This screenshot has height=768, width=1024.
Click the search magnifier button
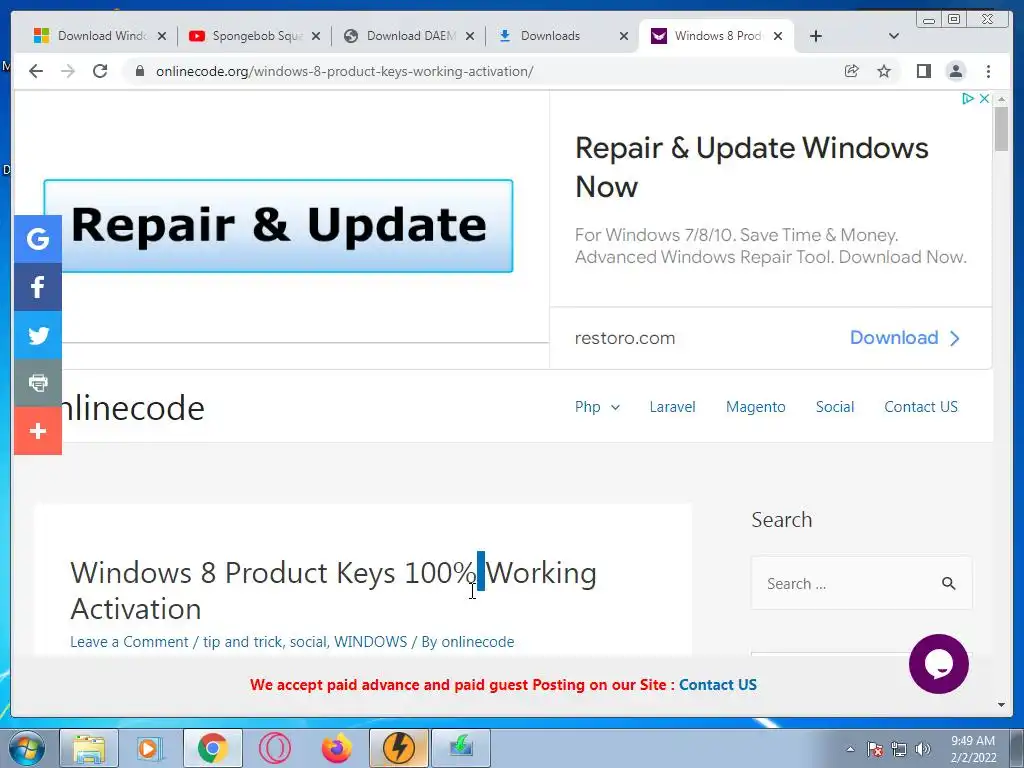click(x=948, y=583)
